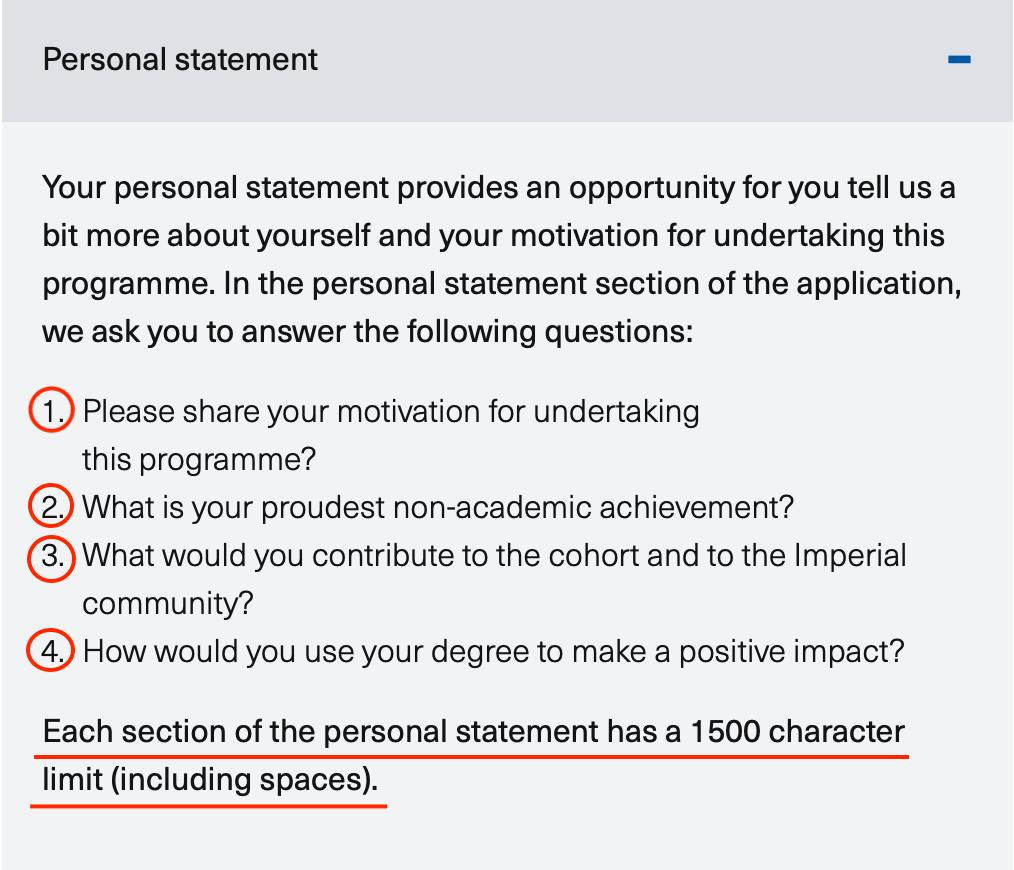Screen dimensions: 1014x870
Task: Click the underlined 1500 character limit sentence
Action: coord(473,756)
